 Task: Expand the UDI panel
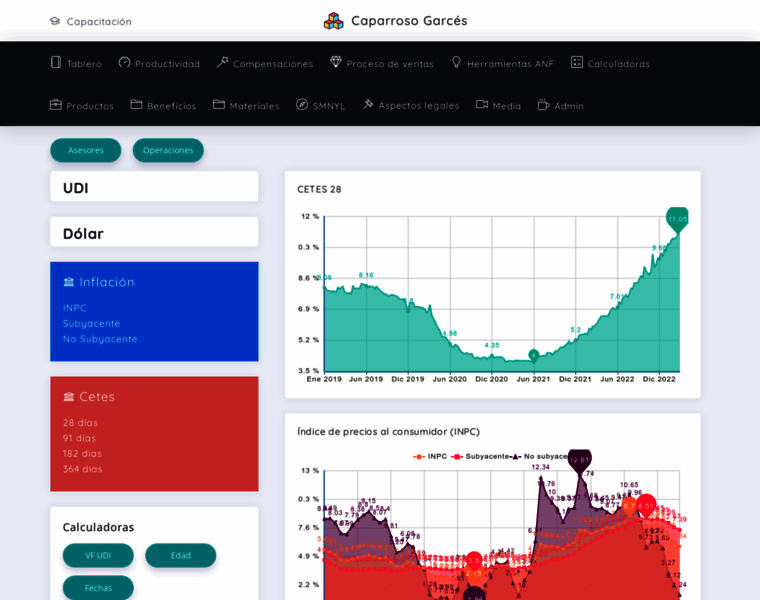pyautogui.click(x=154, y=187)
